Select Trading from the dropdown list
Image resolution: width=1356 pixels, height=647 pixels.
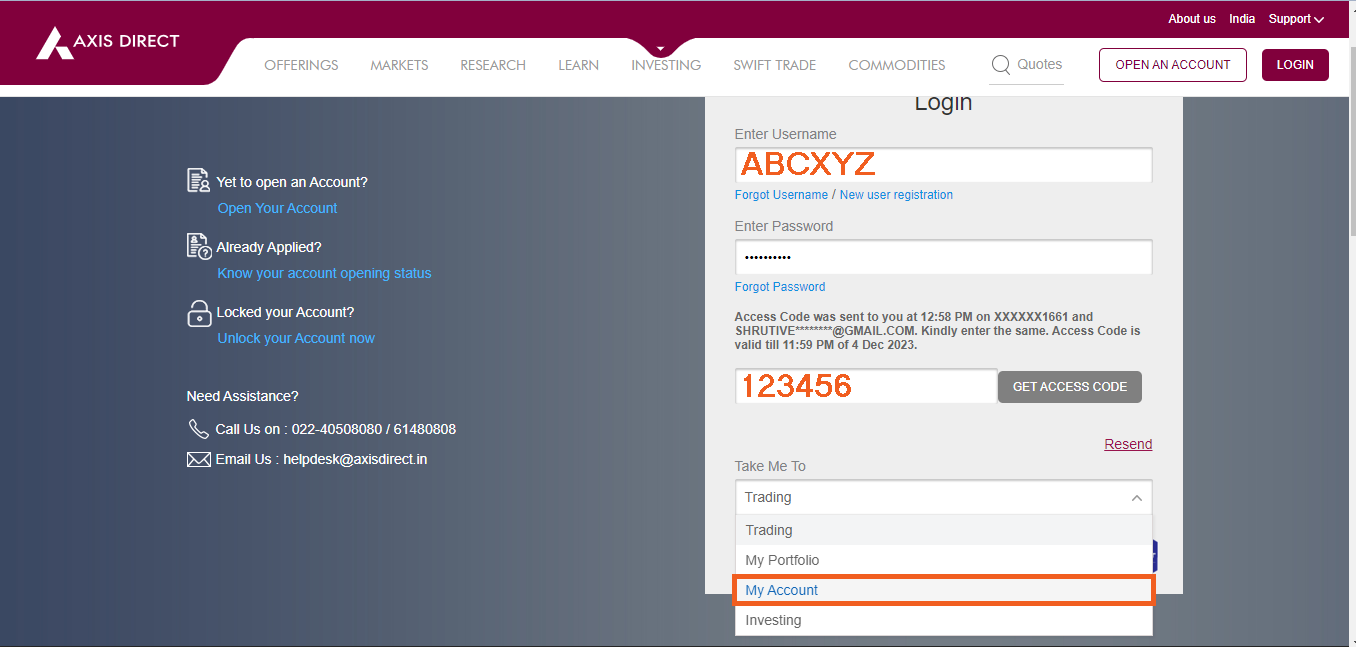pyautogui.click(x=943, y=530)
